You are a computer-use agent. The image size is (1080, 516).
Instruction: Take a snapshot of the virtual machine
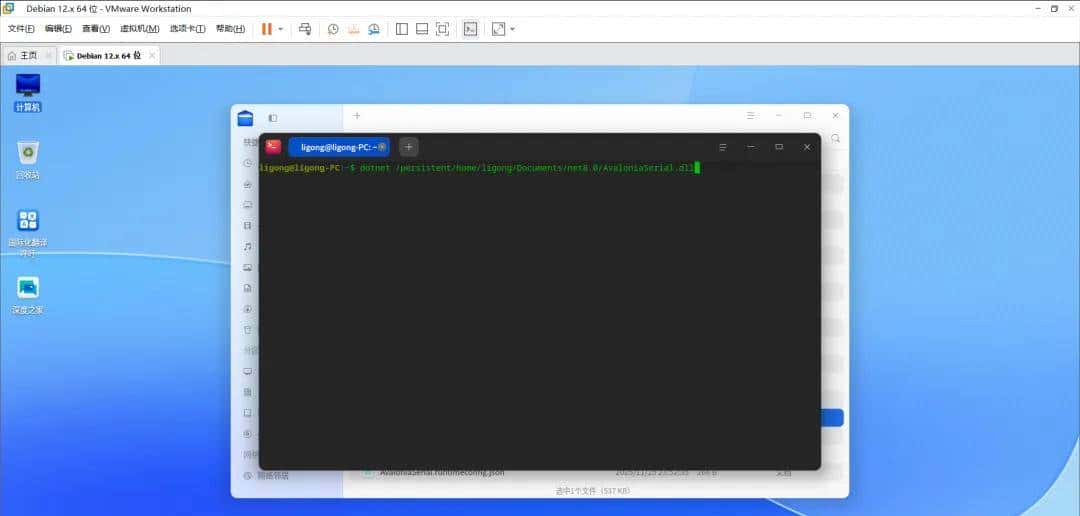click(333, 29)
